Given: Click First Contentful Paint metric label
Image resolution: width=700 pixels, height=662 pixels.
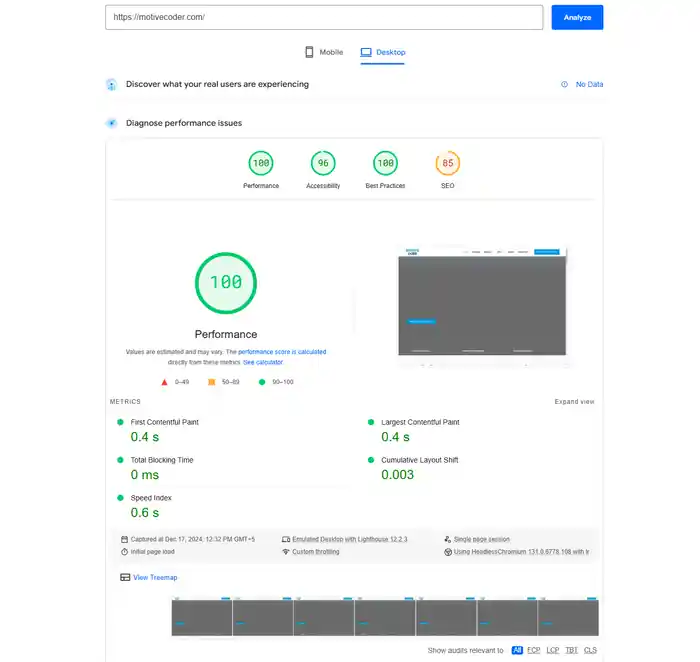Looking at the screenshot, I should coord(164,422).
